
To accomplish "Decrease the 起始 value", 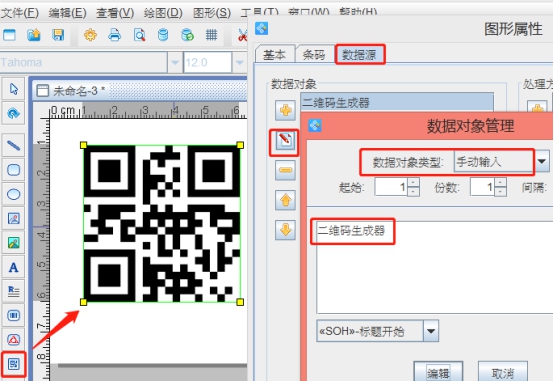I will pos(413,191).
